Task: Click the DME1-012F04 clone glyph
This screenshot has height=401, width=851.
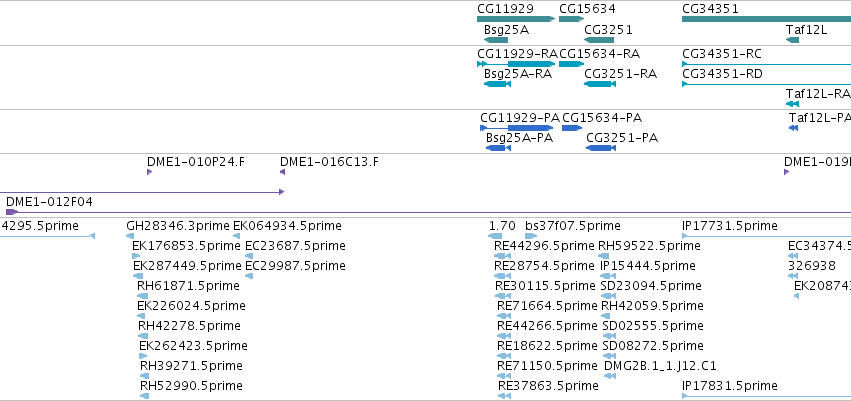Action: 428,212
